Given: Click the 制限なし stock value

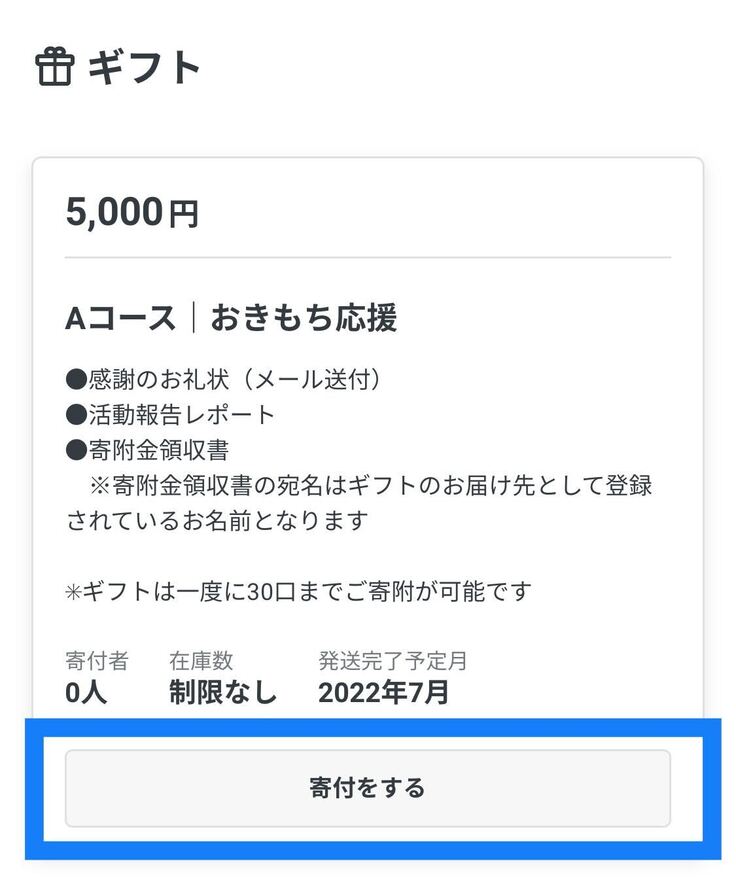Looking at the screenshot, I should 222,692.
